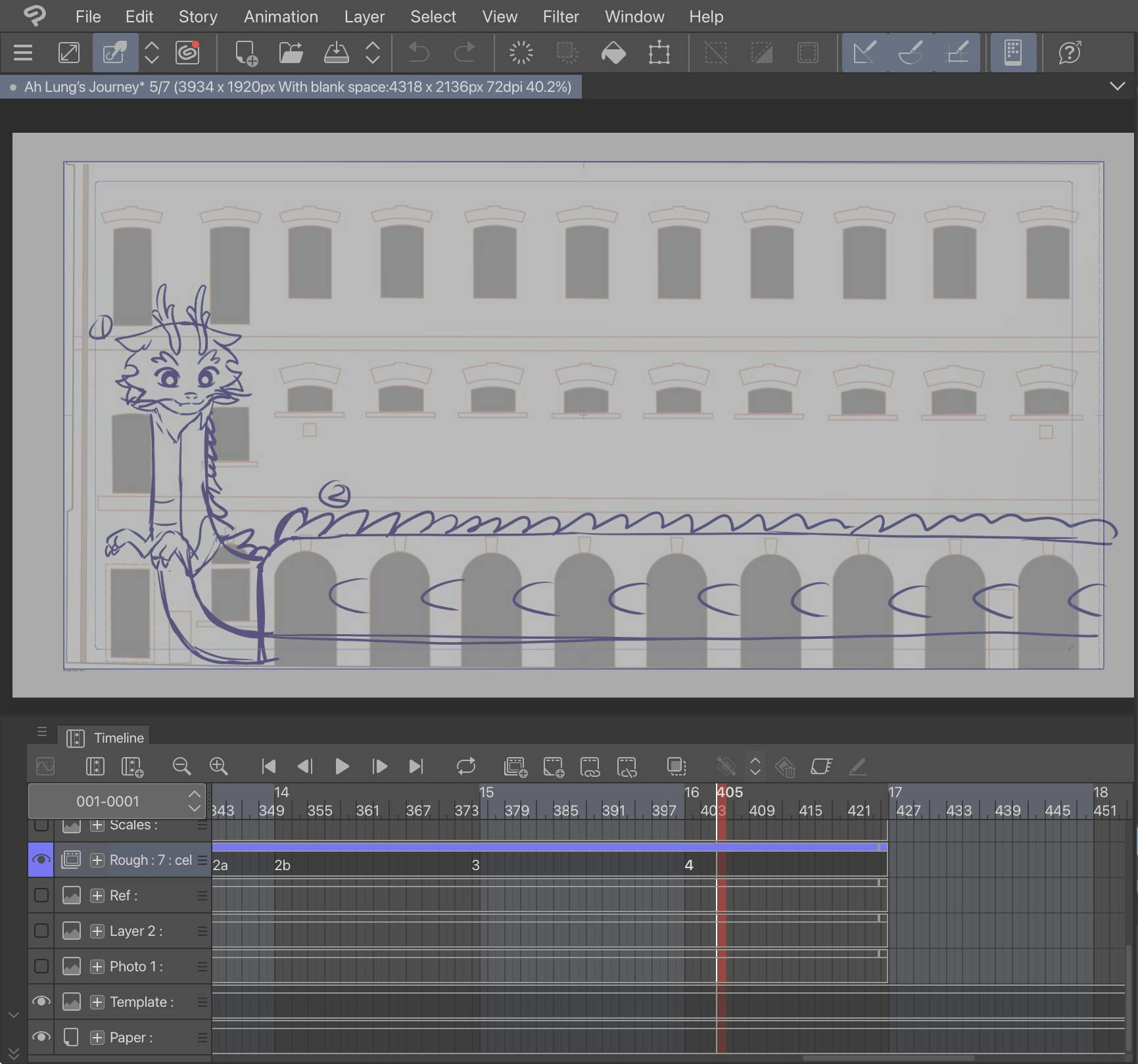Hide the Template layer
Screen dimensions: 1138x1064
(x=41, y=1002)
